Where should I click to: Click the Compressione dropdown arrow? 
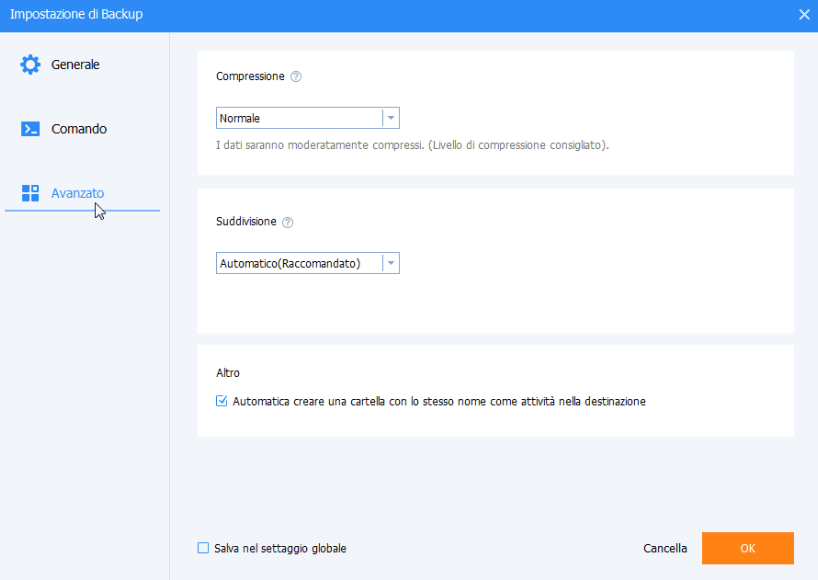point(391,118)
